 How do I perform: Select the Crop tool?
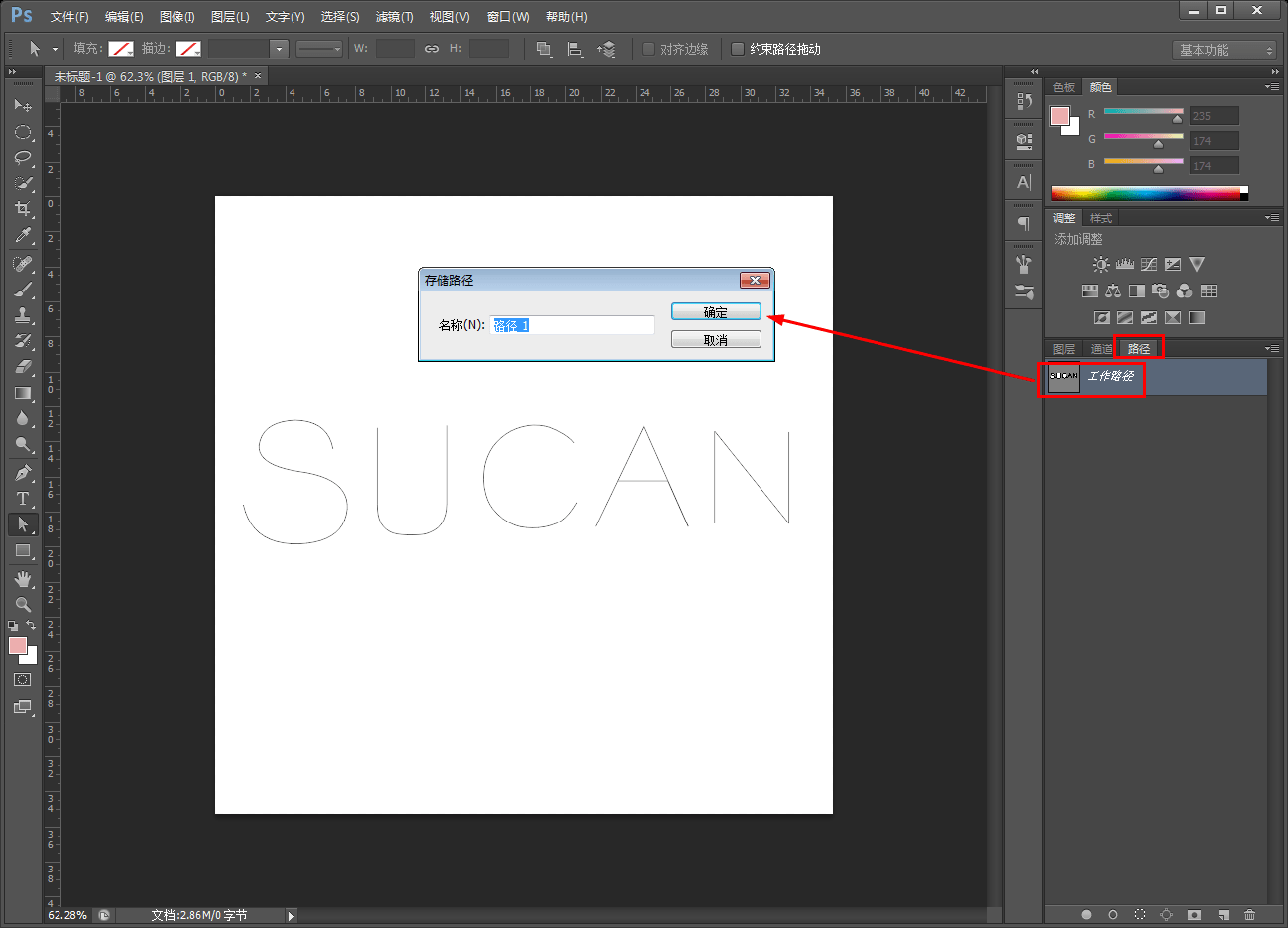(23, 209)
